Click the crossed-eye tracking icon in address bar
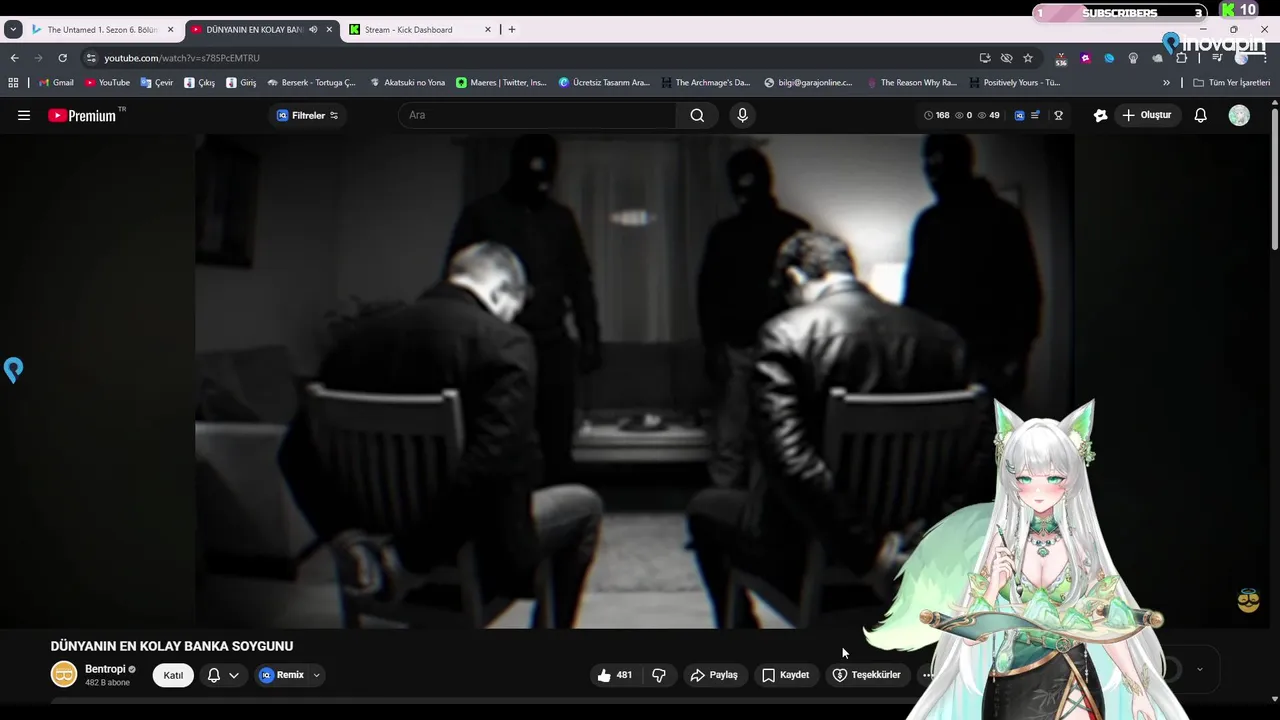The image size is (1280, 720). click(1006, 58)
